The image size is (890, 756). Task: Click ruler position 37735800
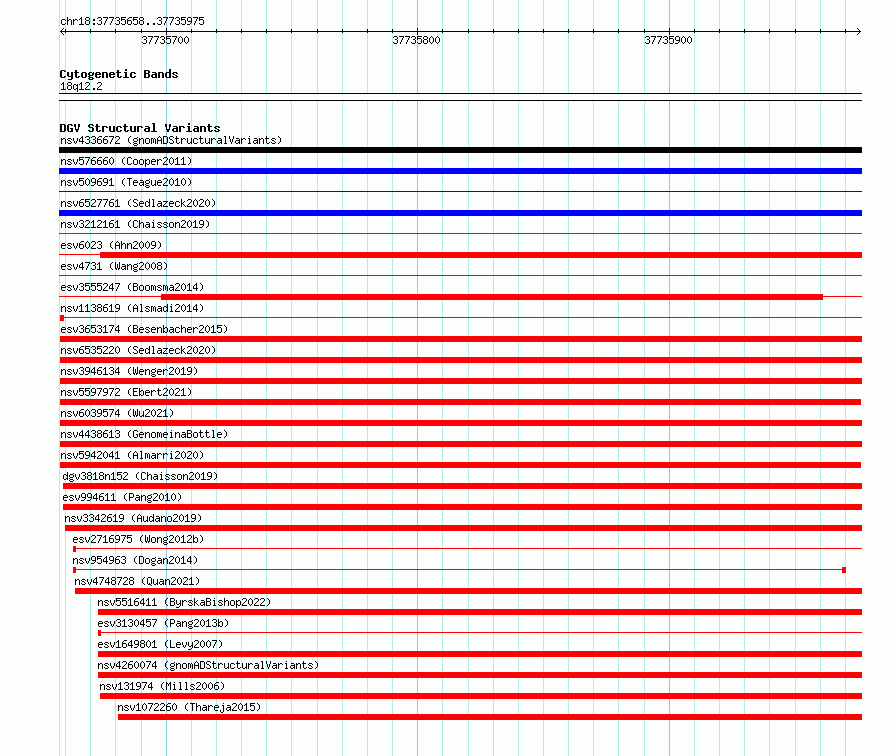click(x=417, y=40)
